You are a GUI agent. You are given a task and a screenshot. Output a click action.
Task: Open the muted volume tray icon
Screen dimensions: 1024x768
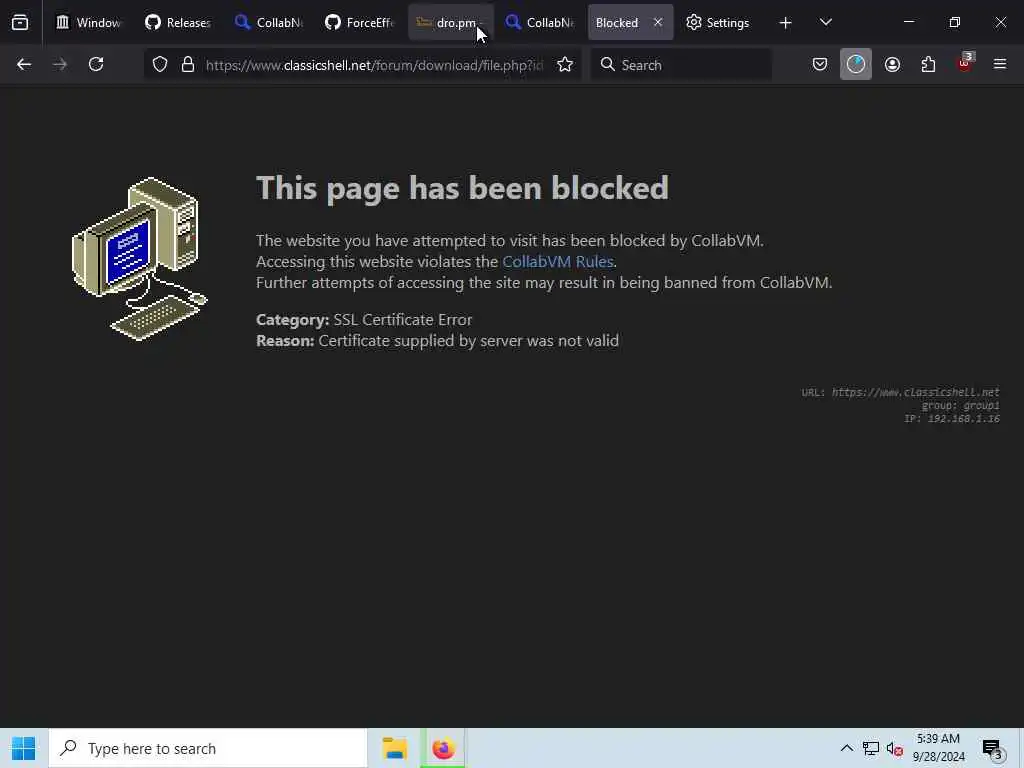point(895,748)
